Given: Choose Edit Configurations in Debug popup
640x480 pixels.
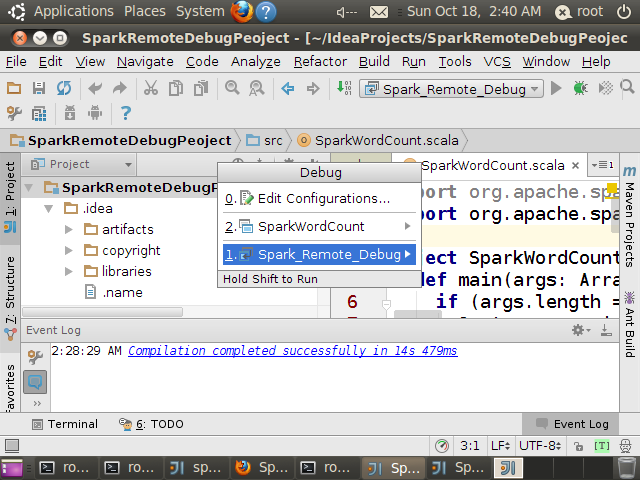Looking at the screenshot, I should (x=319, y=198).
